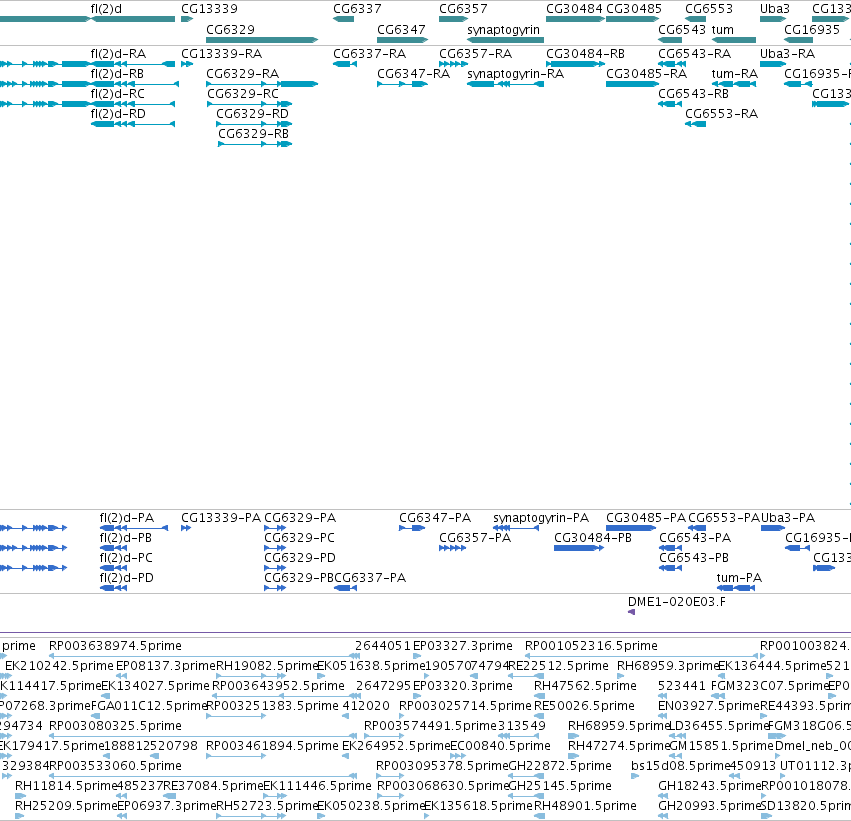Click the tum gene label
This screenshot has height=821, width=851.
click(x=722, y=30)
